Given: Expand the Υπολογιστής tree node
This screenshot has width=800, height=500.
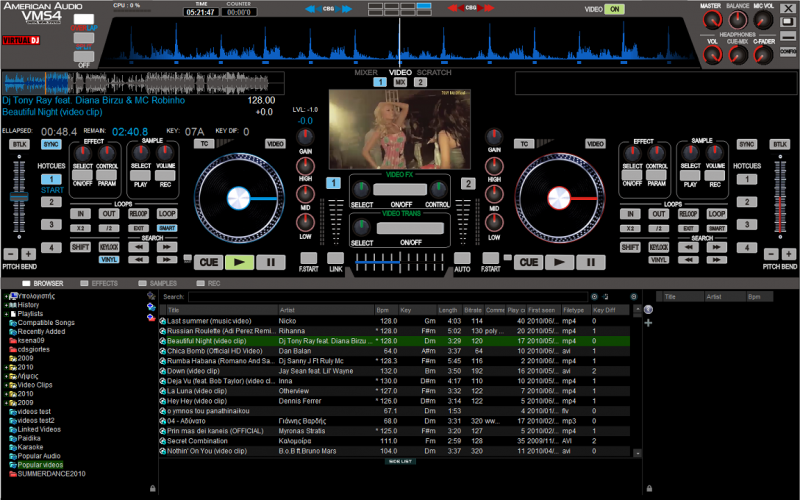Looking at the screenshot, I should pos(6,296).
